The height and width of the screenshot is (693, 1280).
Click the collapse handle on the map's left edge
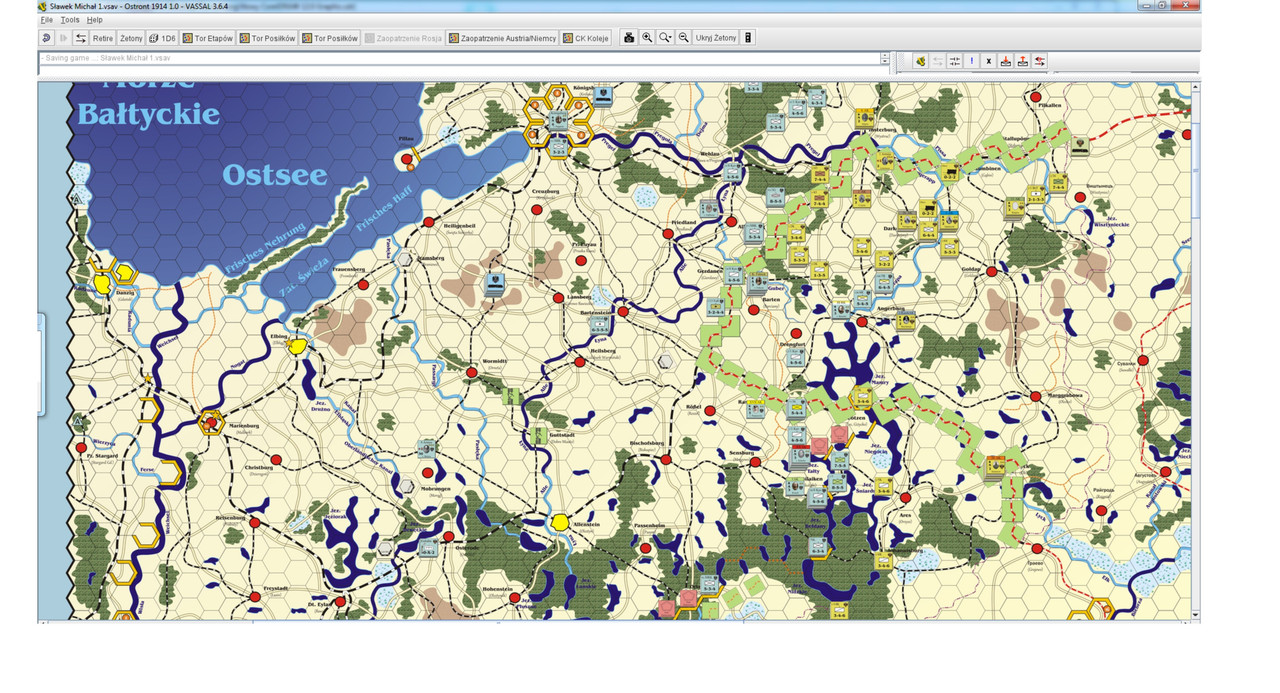(x=41, y=364)
